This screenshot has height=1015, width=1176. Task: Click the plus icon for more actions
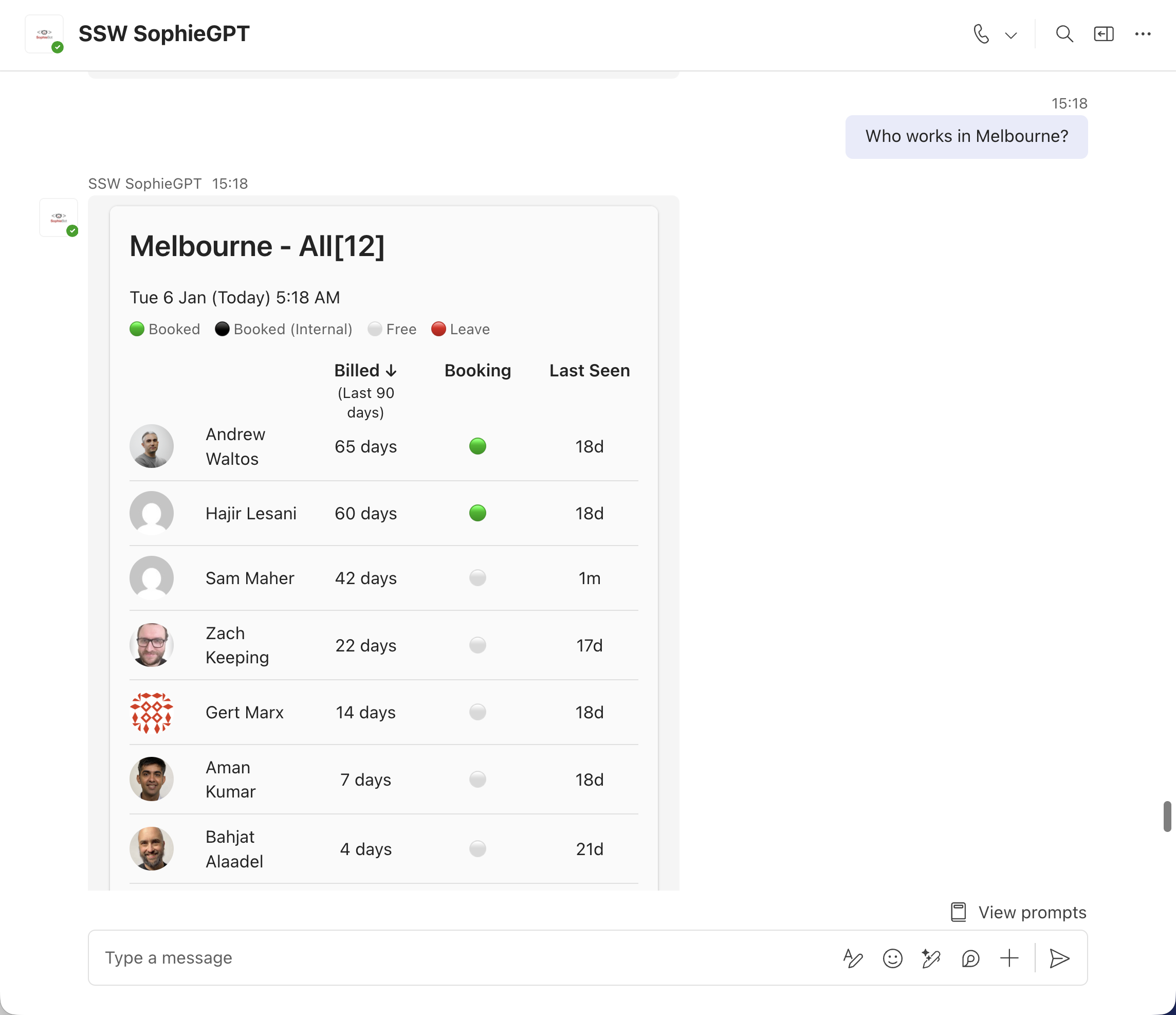(1009, 958)
